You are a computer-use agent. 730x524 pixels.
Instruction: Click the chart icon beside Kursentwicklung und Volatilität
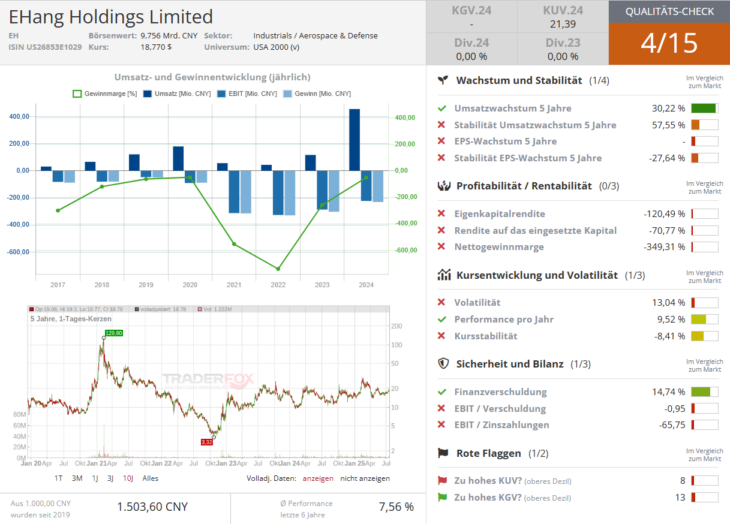tap(444, 275)
